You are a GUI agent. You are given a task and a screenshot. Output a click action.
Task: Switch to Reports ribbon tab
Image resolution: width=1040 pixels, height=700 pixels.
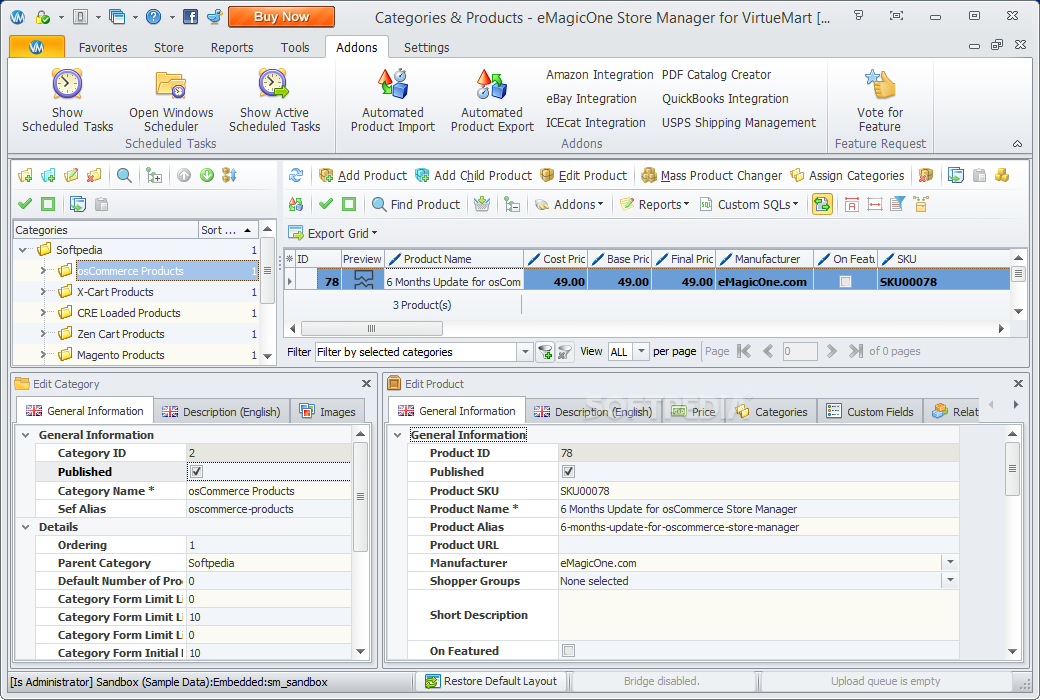(231, 47)
